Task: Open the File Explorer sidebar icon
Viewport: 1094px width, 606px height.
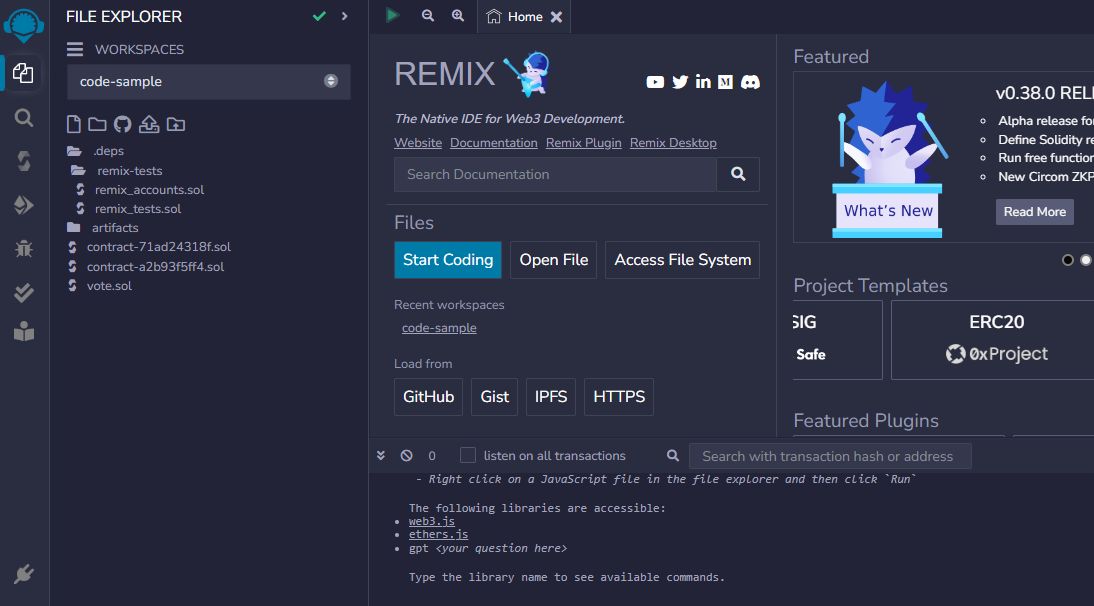Action: coord(23,73)
